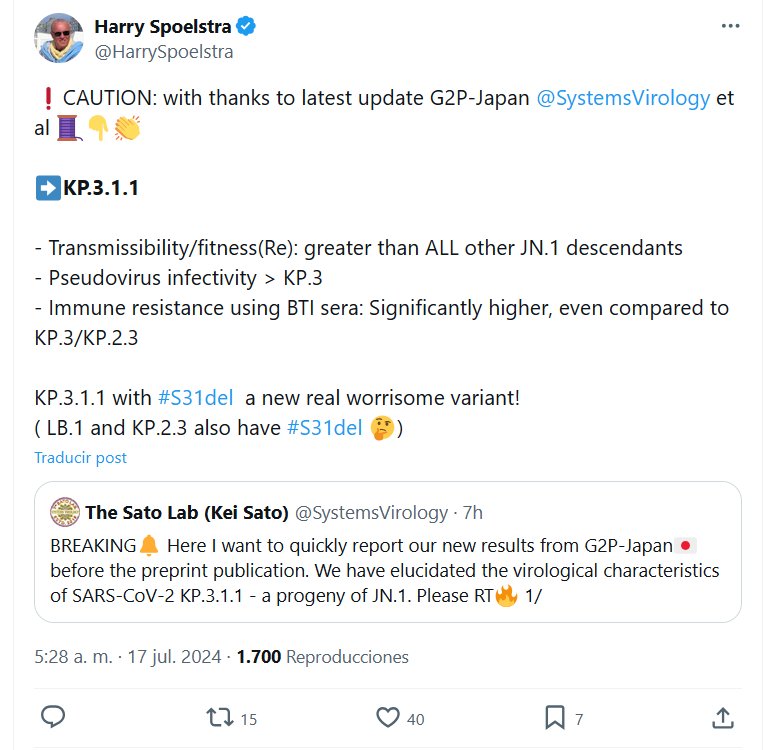The height and width of the screenshot is (750, 774).
Task: Click Harry Spoelstra's profile avatar
Action: pos(58,38)
